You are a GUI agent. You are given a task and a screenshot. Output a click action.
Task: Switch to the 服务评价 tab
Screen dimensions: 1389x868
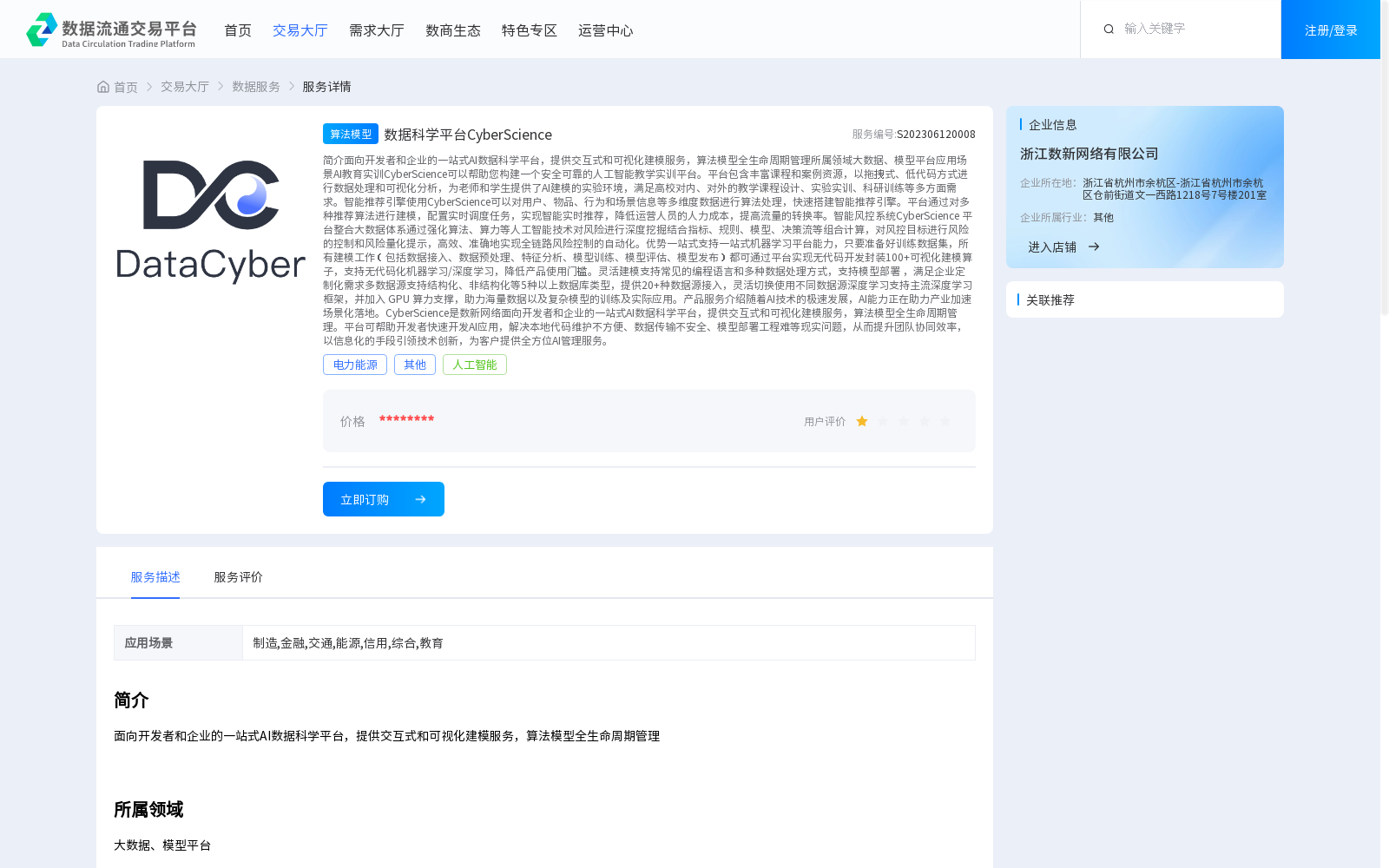(239, 577)
